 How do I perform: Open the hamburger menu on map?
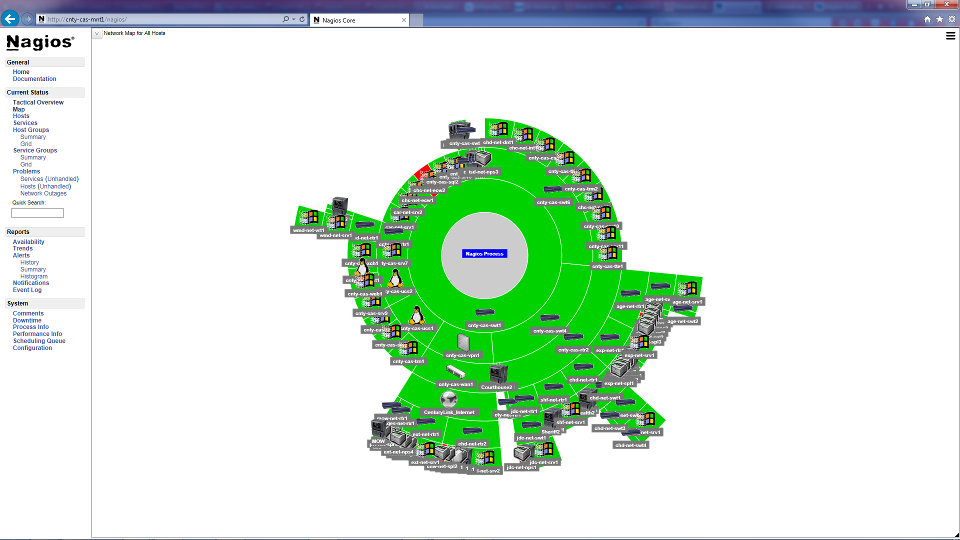[950, 36]
